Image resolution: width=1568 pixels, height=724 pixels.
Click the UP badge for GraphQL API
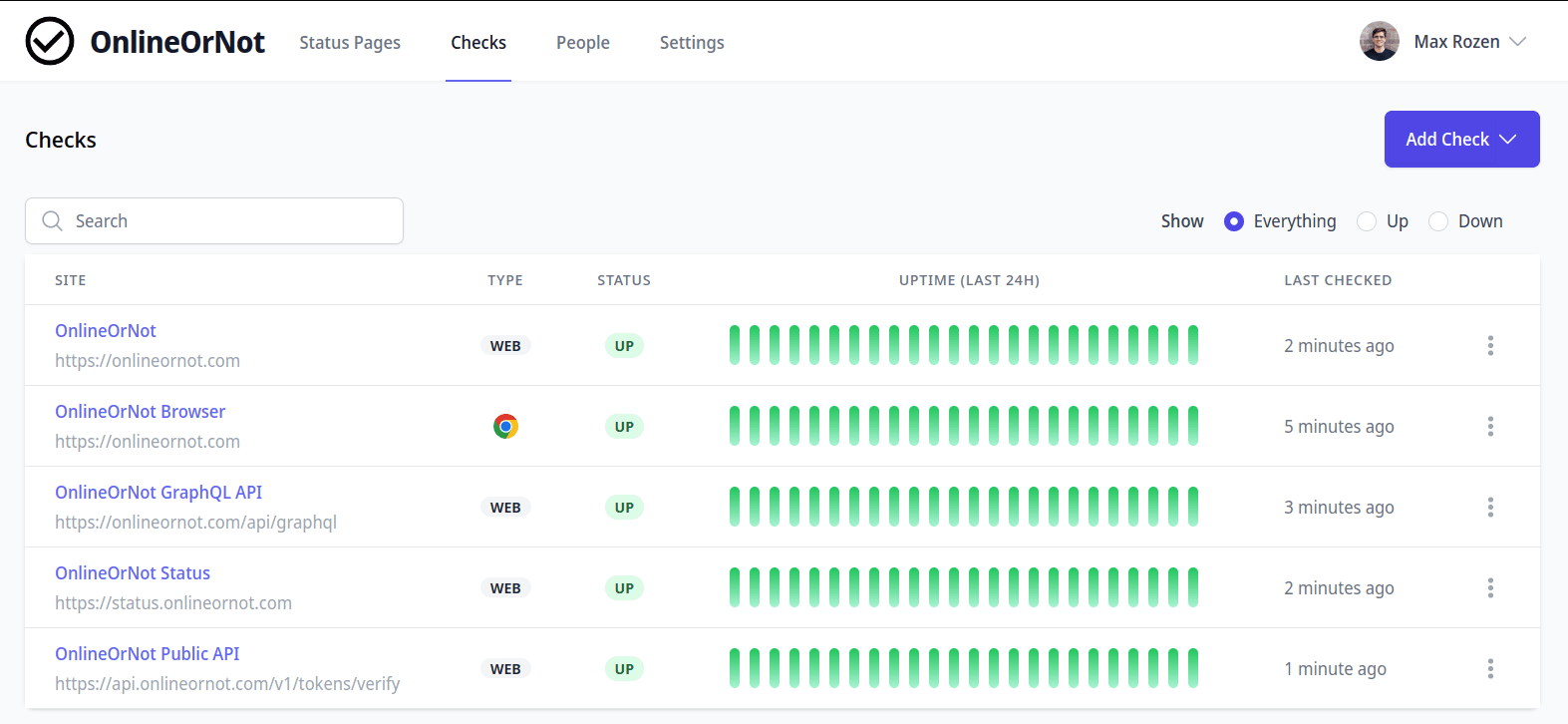[x=624, y=508]
